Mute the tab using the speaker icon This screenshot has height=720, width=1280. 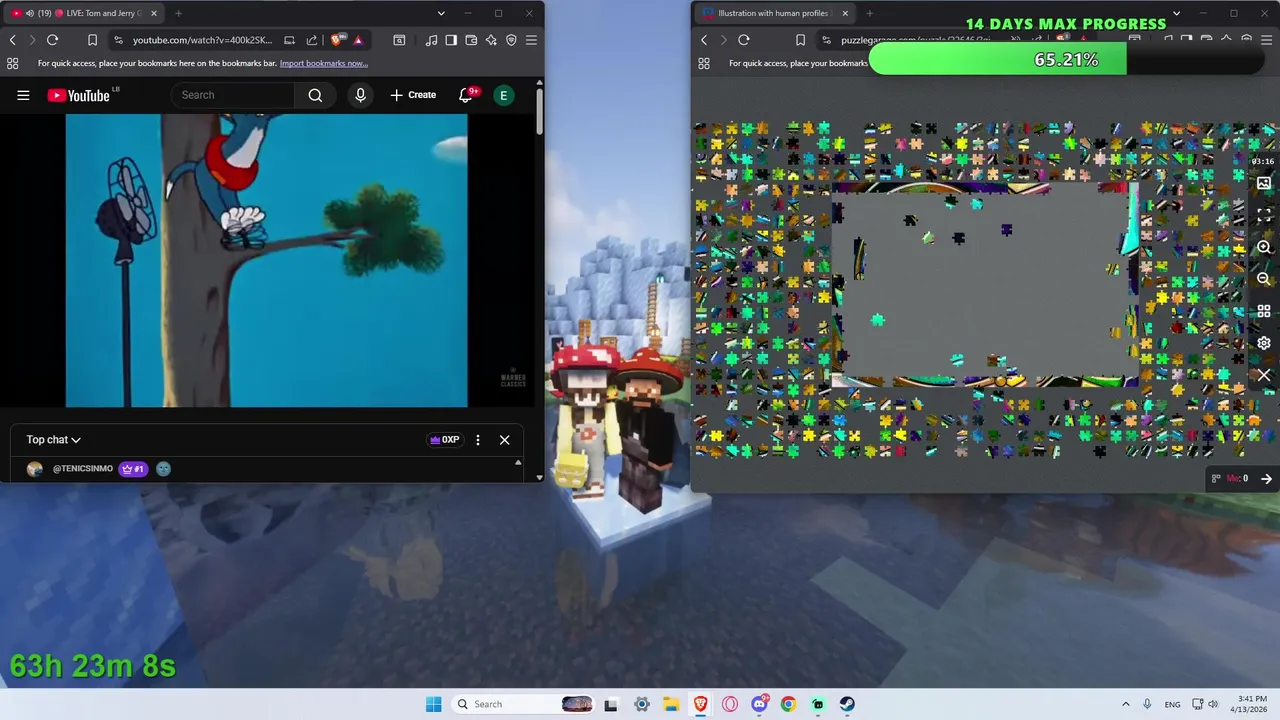(30, 13)
